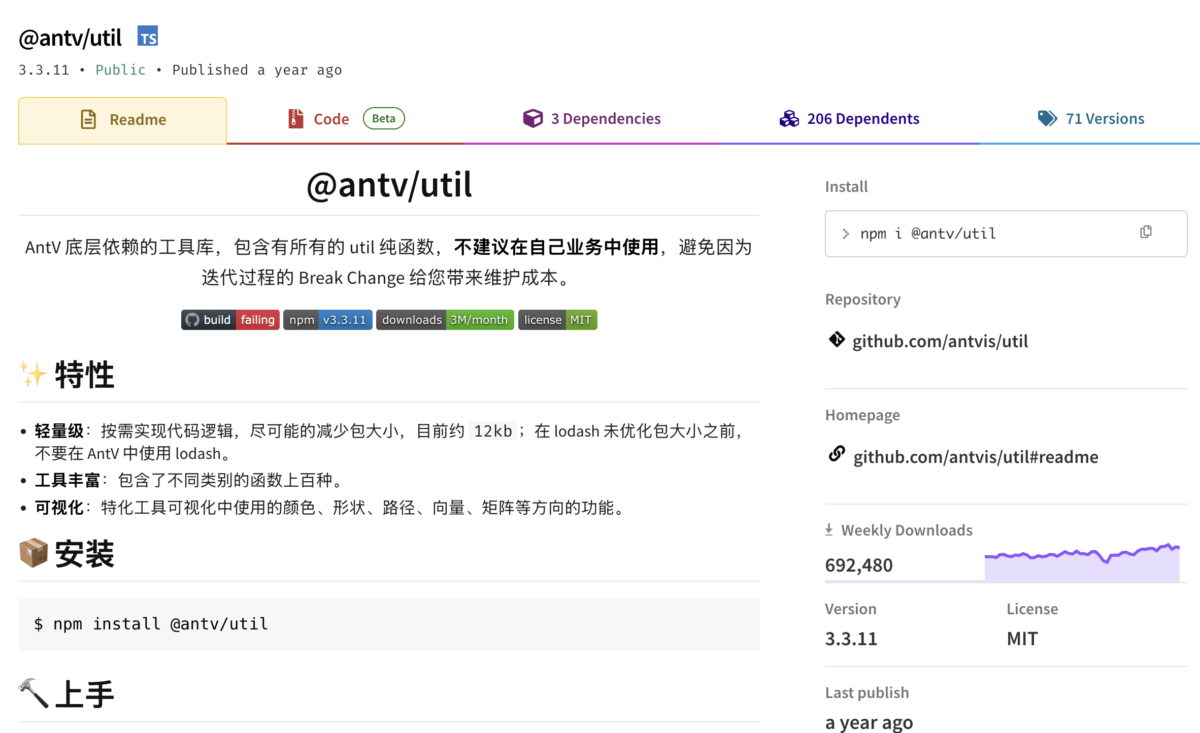Viewport: 1200px width, 733px height.
Task: Click the package box emoji beside 安装
Action: 33,552
